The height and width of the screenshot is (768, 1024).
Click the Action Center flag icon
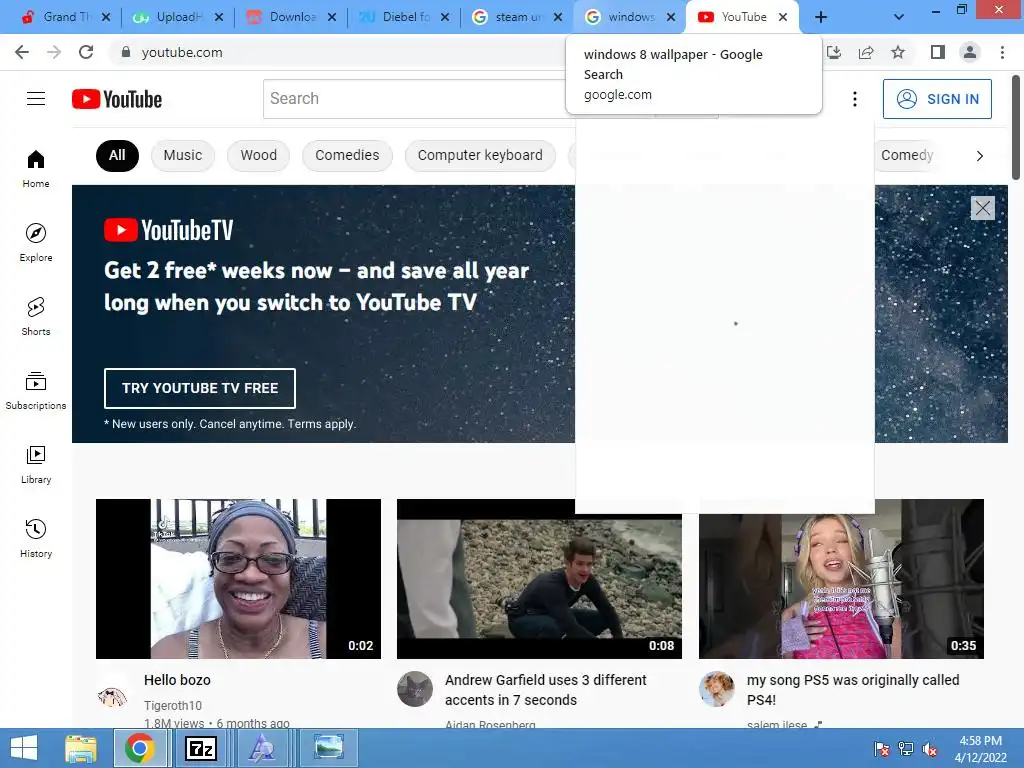[x=881, y=748]
